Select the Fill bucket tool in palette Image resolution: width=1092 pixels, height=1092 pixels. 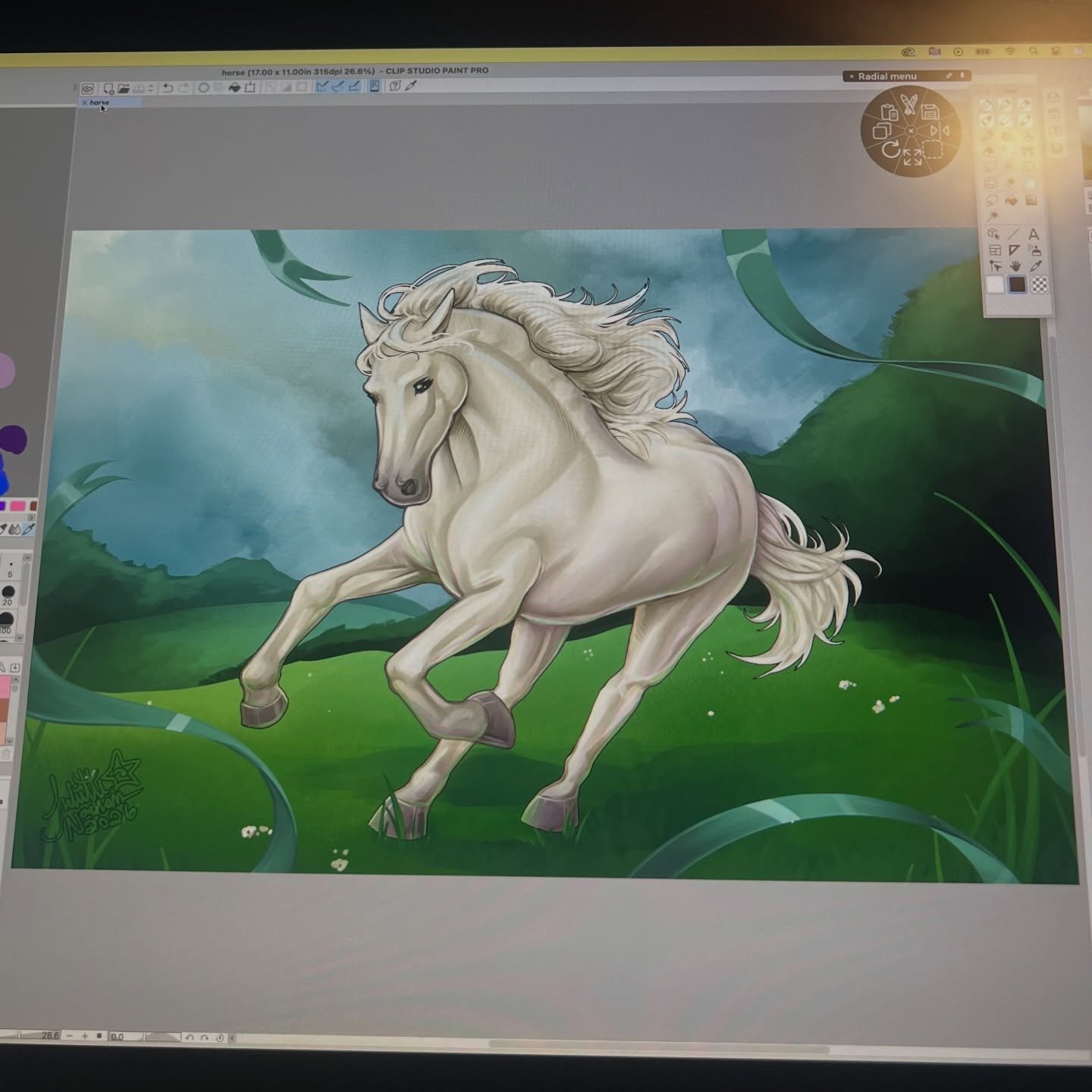tap(1012, 201)
